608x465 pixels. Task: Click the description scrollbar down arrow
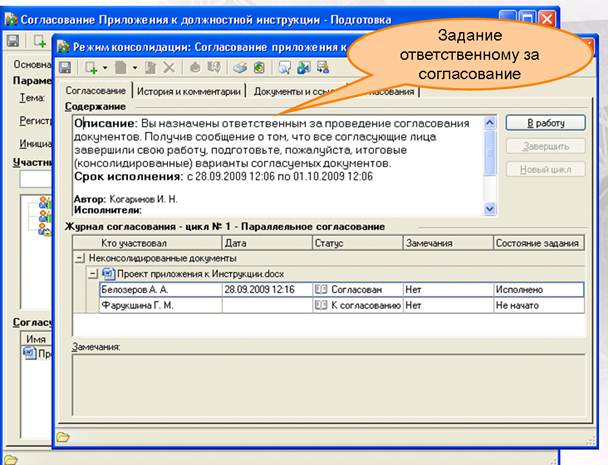tap(490, 209)
